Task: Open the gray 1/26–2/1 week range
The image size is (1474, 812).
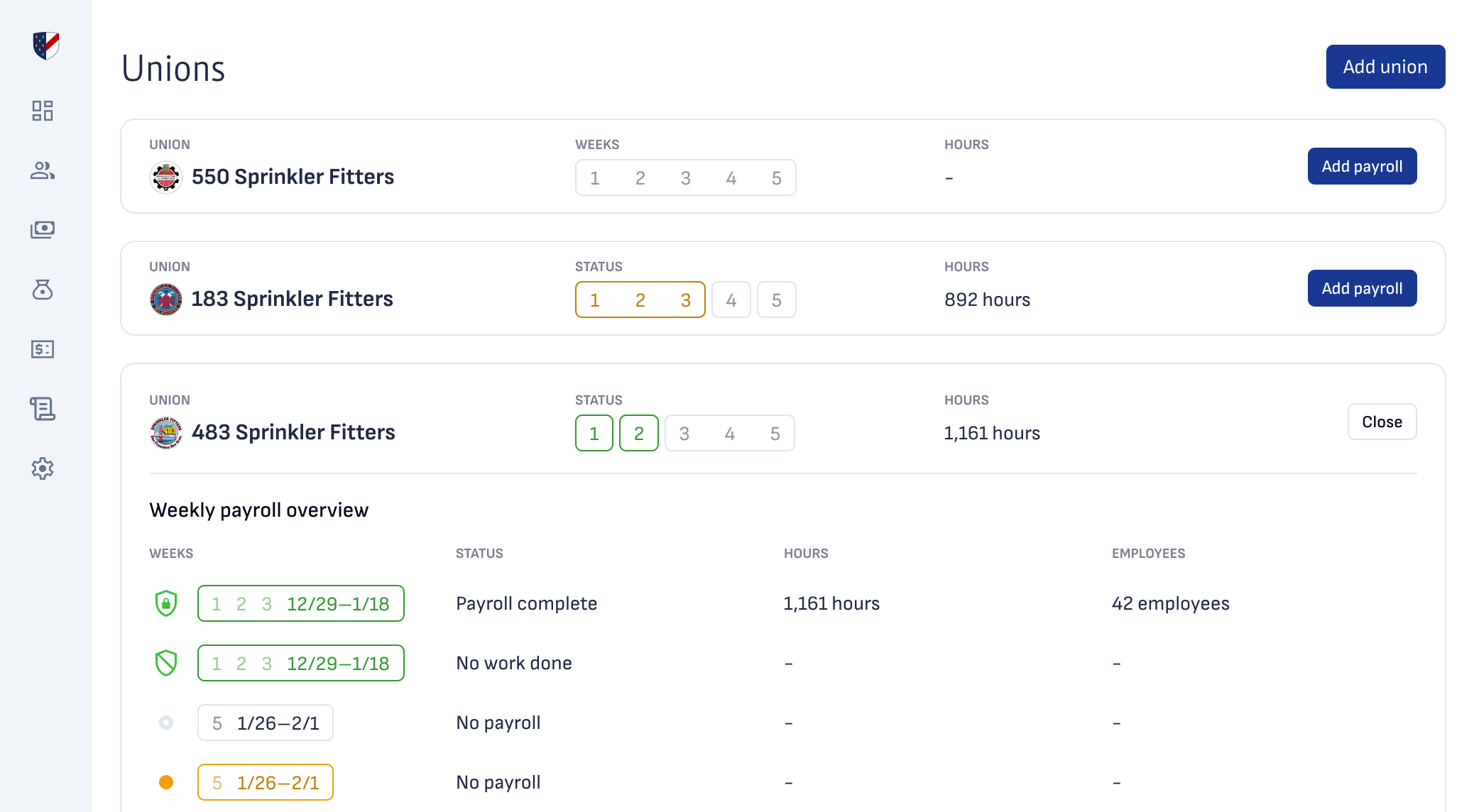Action: [x=266, y=723]
